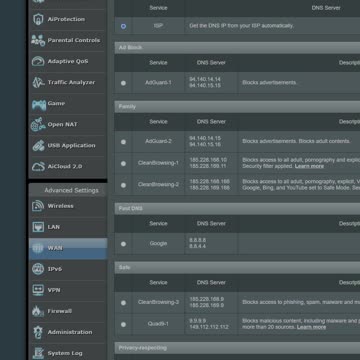Screen dimensions: 360x360
Task: Select the Quad9-1 DNS radio button
Action: tap(123, 324)
